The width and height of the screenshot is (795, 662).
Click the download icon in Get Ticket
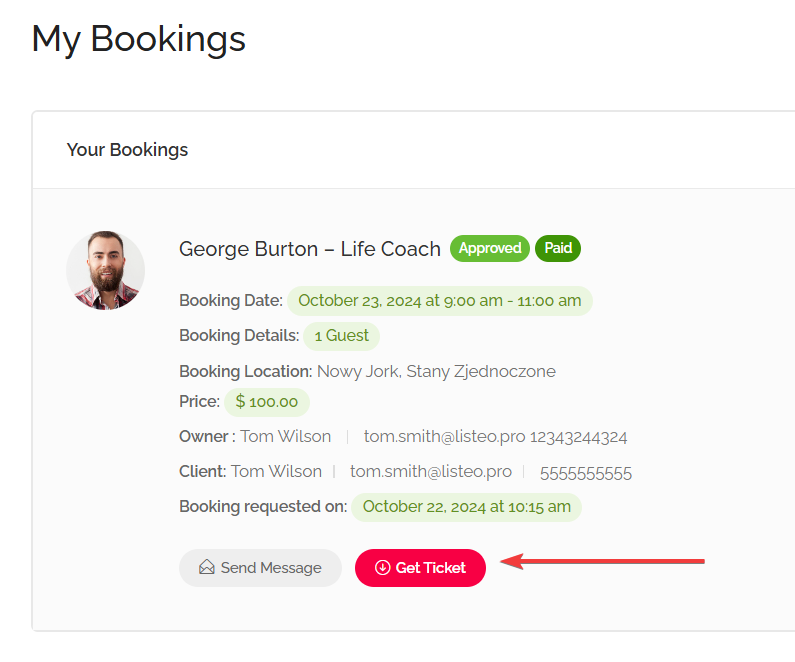coord(382,568)
